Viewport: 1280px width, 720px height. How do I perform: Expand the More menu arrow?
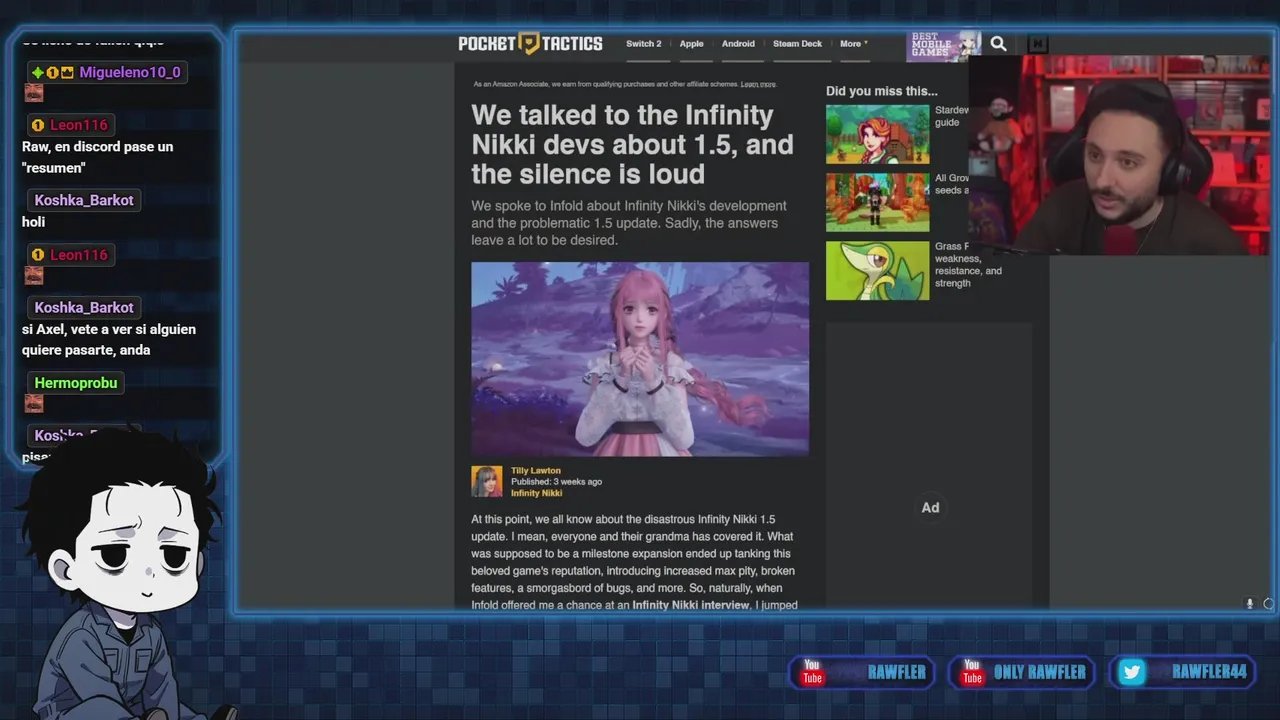[x=866, y=44]
